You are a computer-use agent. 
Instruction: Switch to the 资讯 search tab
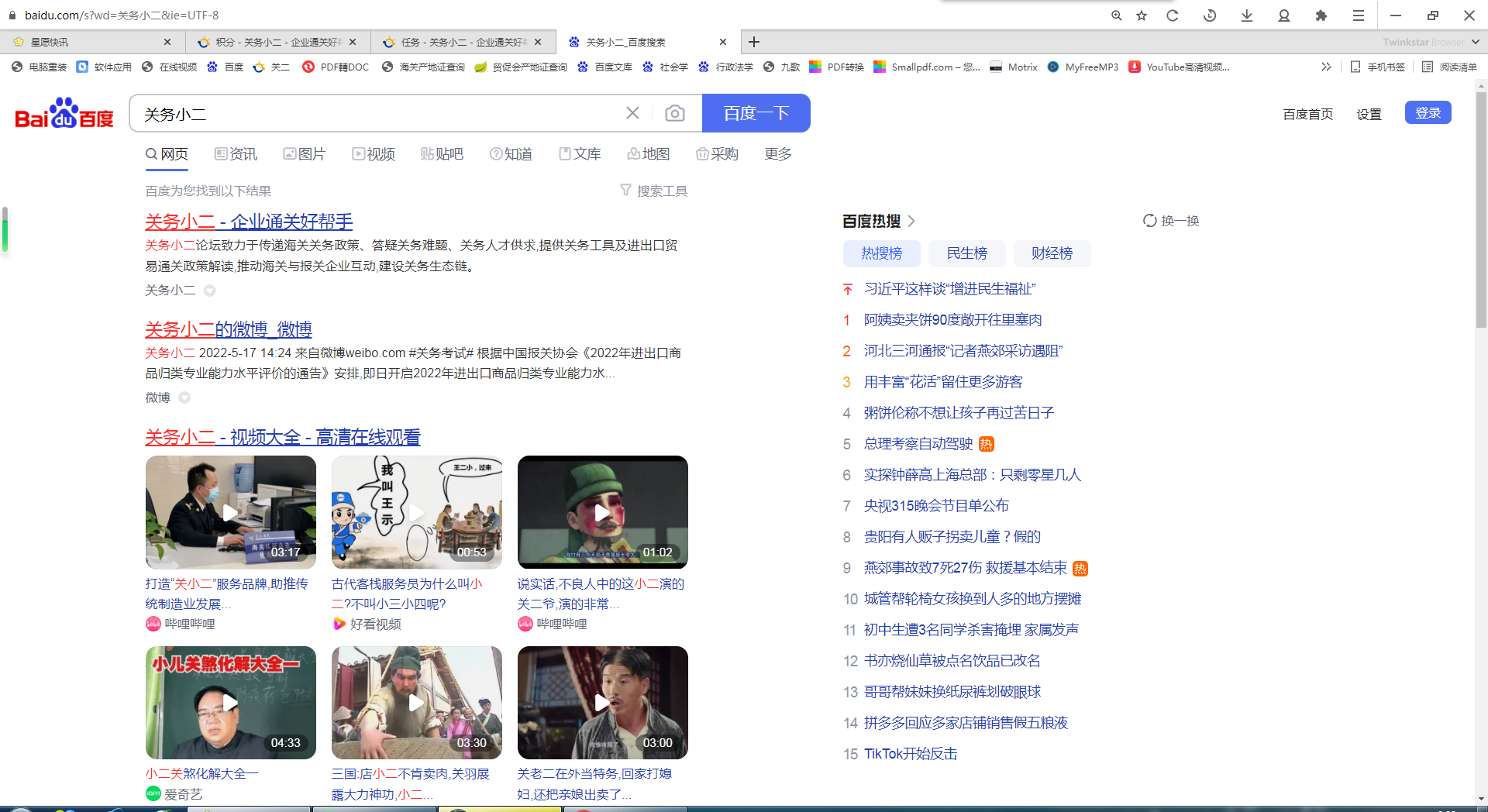pos(236,154)
